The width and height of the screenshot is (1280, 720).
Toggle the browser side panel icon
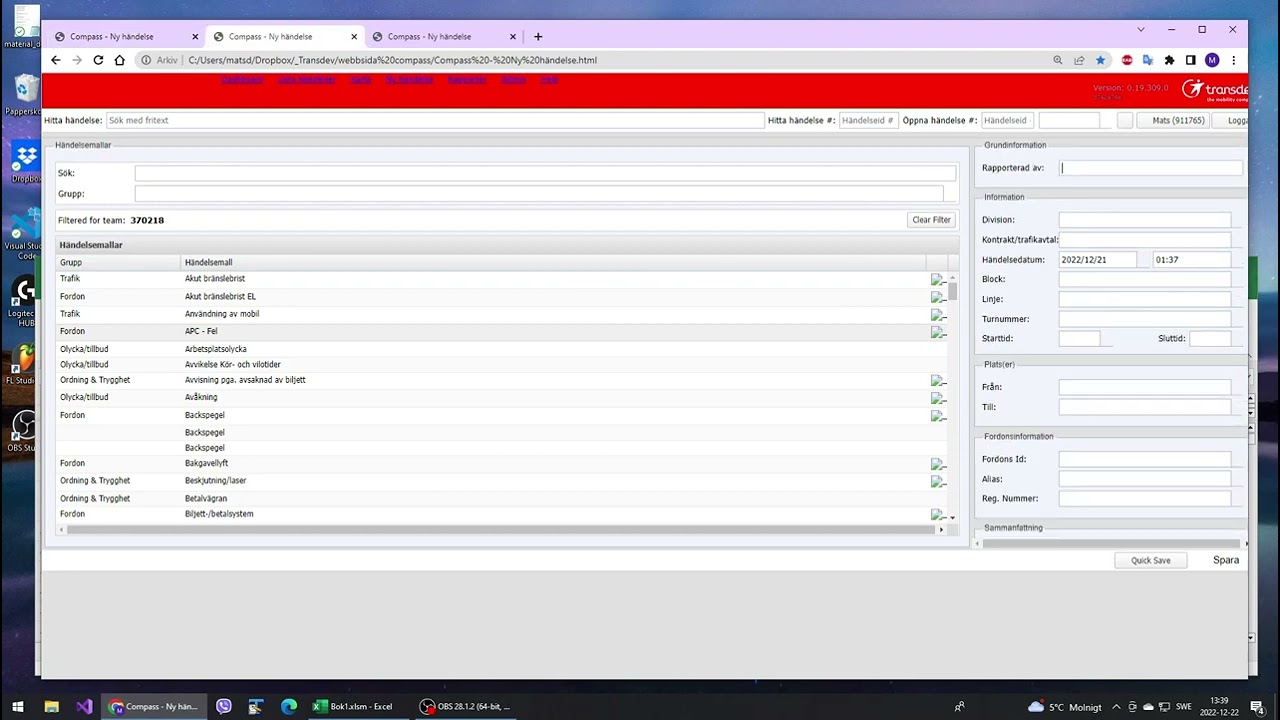1191,60
